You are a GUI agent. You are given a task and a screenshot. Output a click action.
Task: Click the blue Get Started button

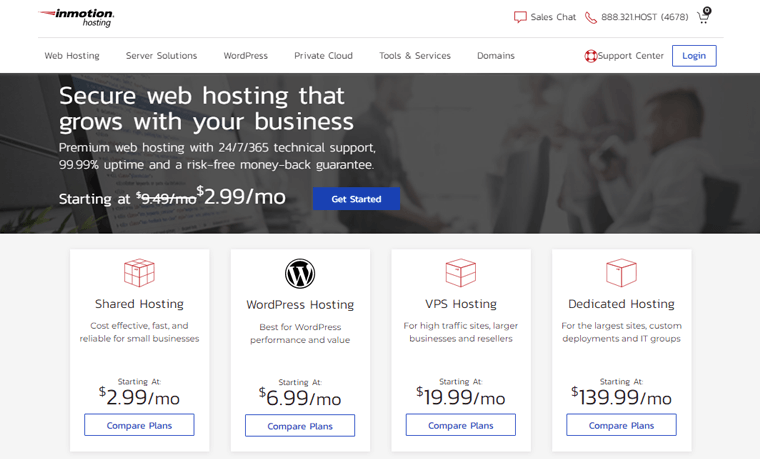356,199
